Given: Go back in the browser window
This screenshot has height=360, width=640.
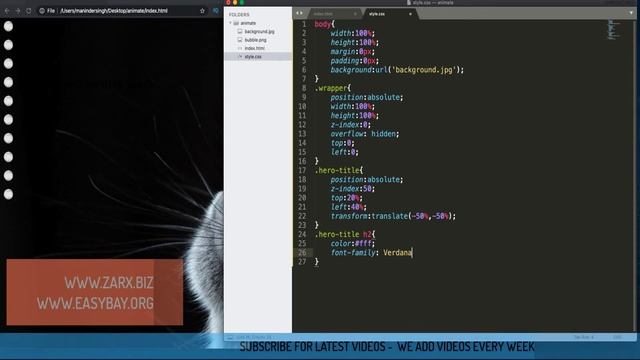Looking at the screenshot, I should point(7,11).
